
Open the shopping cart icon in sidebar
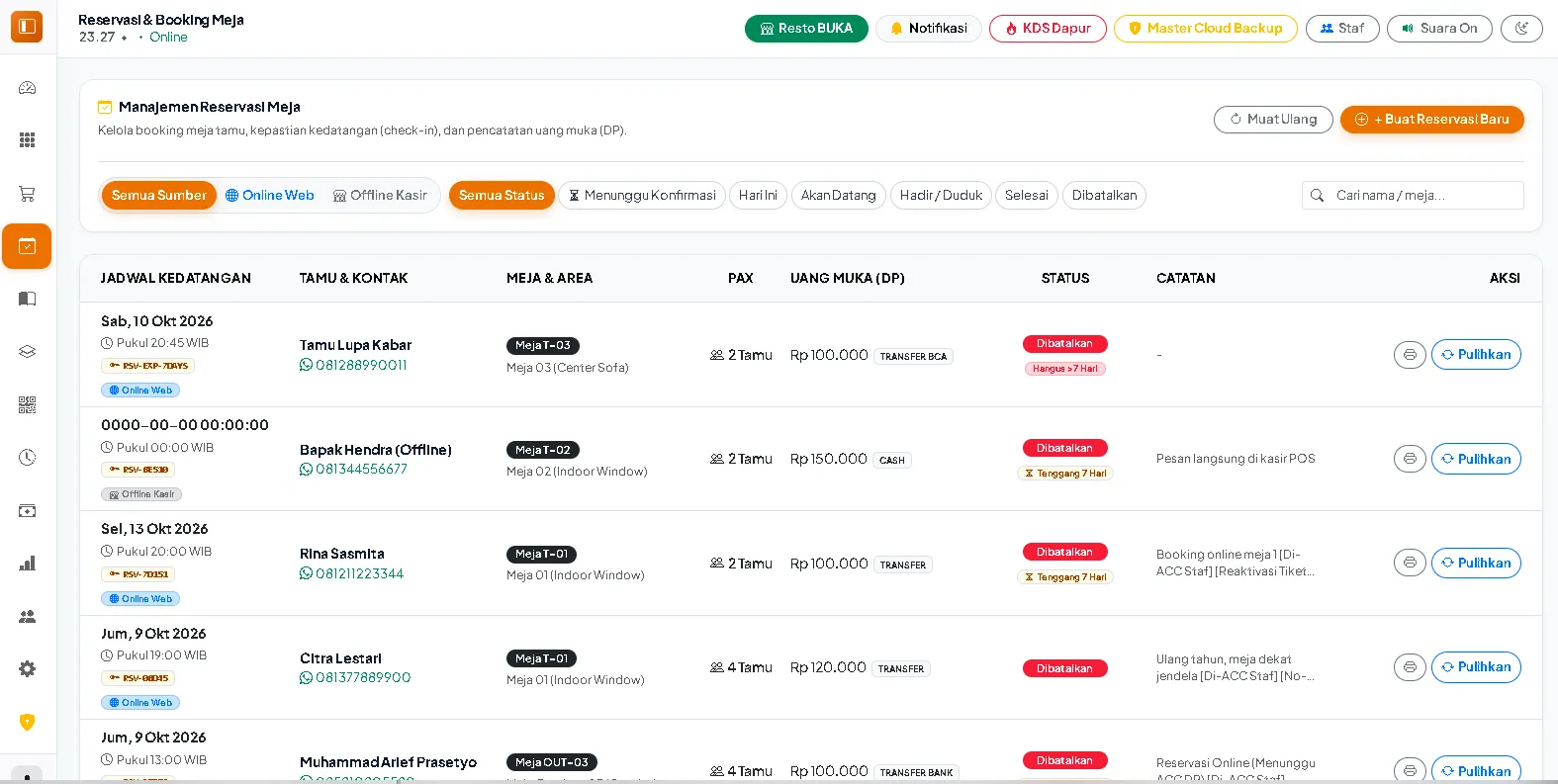(28, 194)
